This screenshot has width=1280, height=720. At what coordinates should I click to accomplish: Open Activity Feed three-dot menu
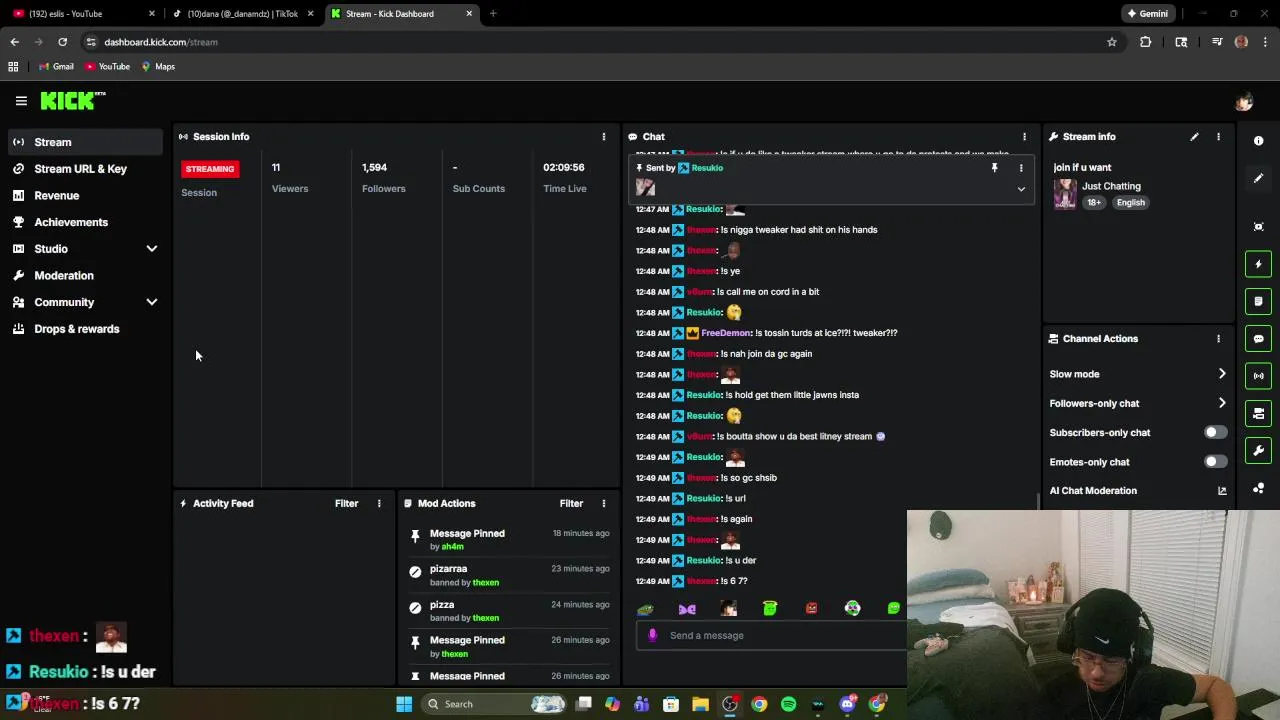(379, 504)
